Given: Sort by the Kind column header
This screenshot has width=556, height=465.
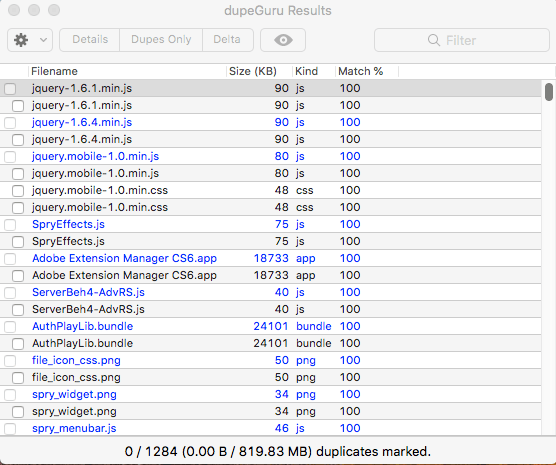Looking at the screenshot, I should coord(314,71).
